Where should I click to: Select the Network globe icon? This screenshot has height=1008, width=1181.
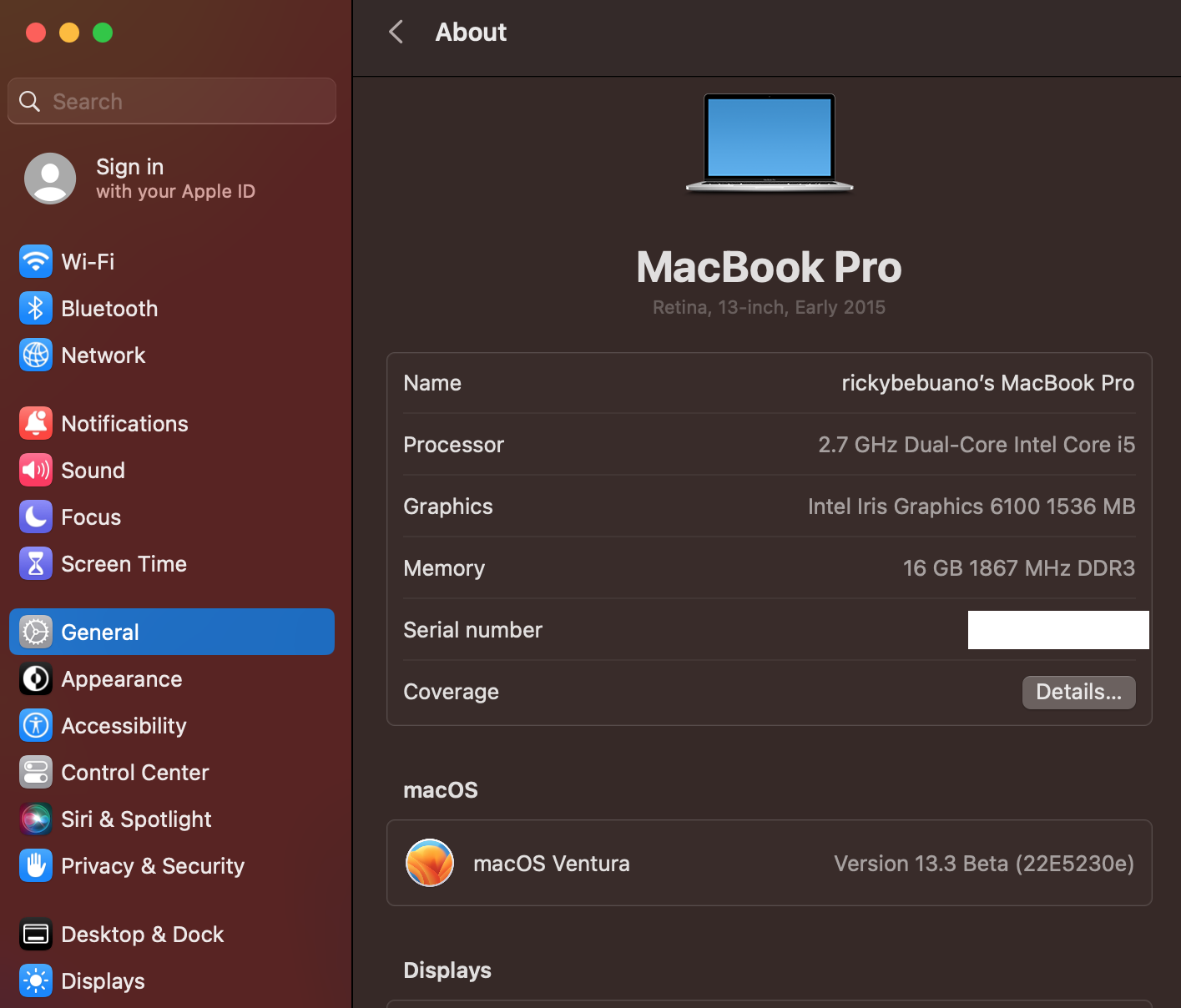pyautogui.click(x=35, y=355)
